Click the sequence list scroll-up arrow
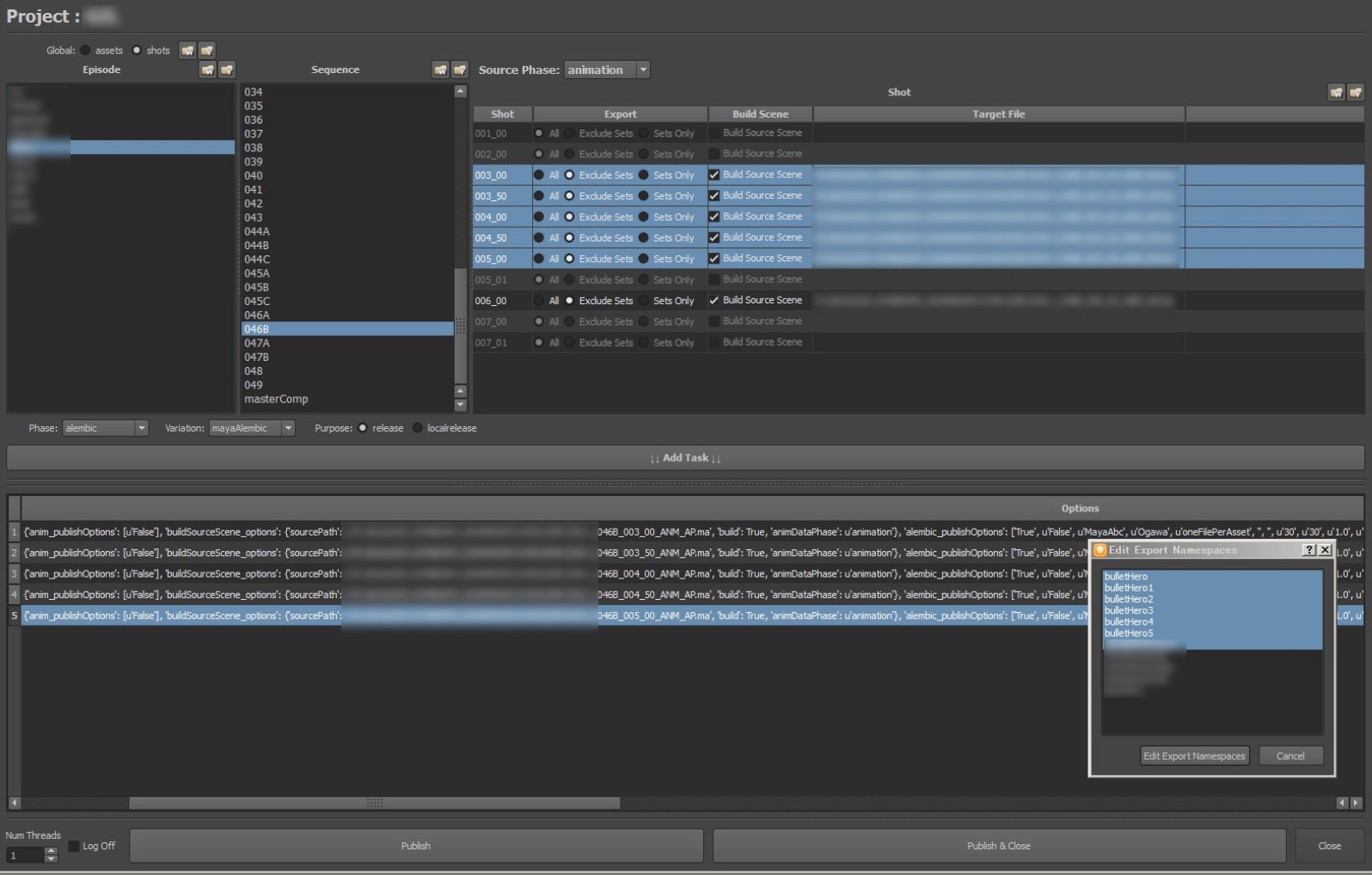 pos(460,91)
